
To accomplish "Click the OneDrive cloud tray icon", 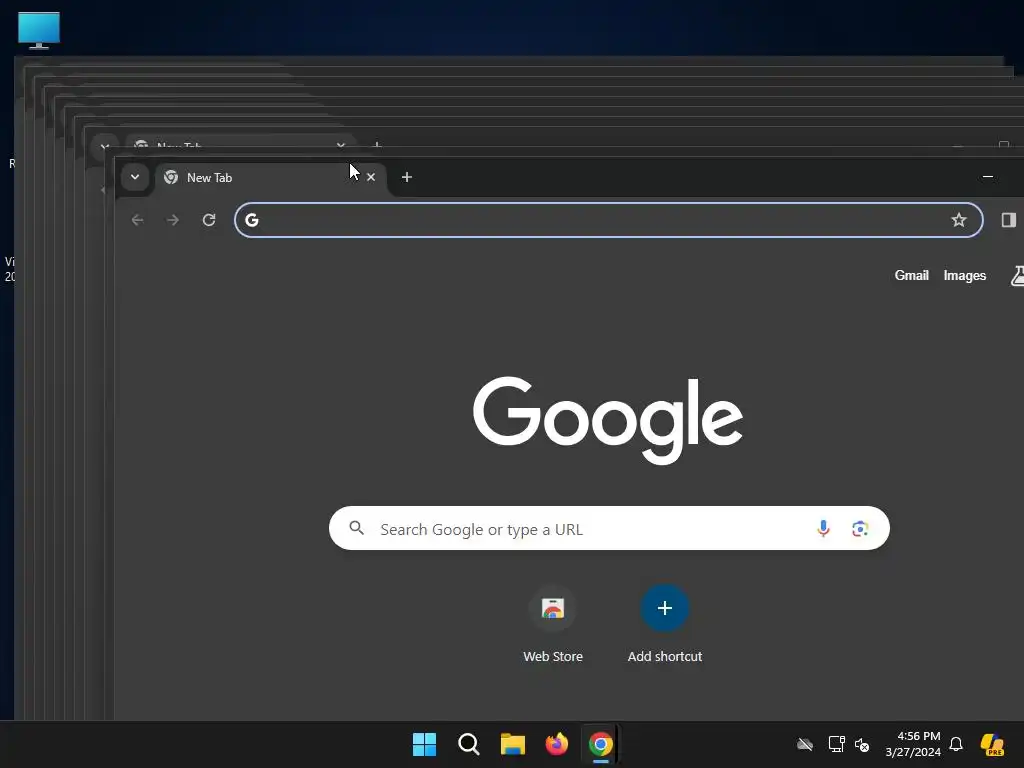I will click(x=805, y=744).
